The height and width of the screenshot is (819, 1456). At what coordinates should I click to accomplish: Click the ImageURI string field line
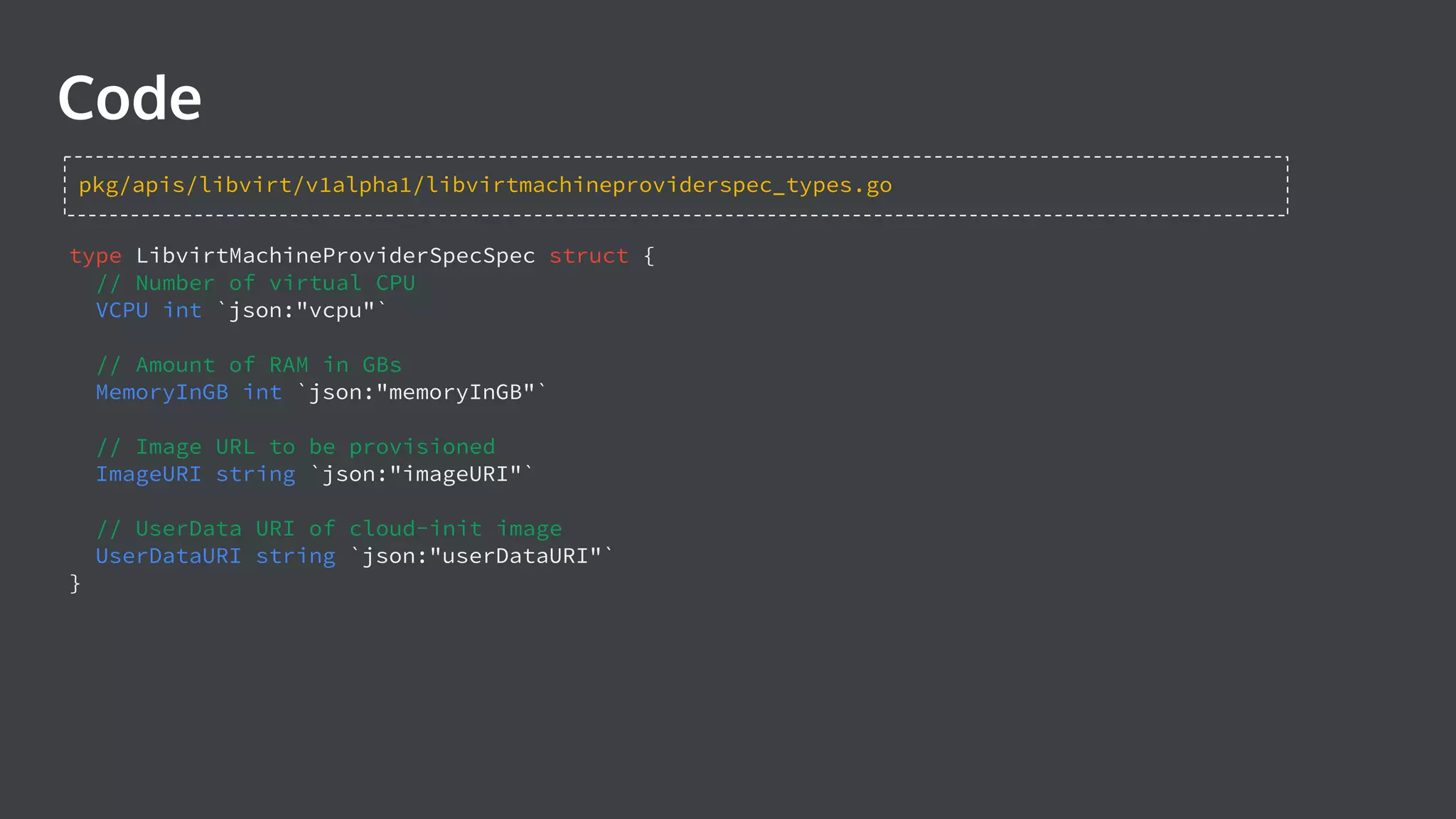(x=315, y=474)
